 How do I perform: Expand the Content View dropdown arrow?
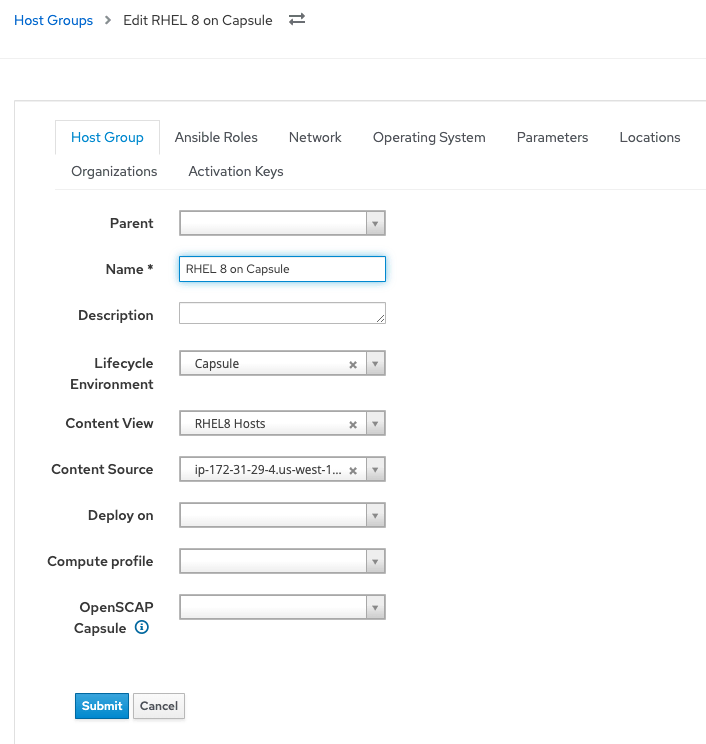point(375,424)
